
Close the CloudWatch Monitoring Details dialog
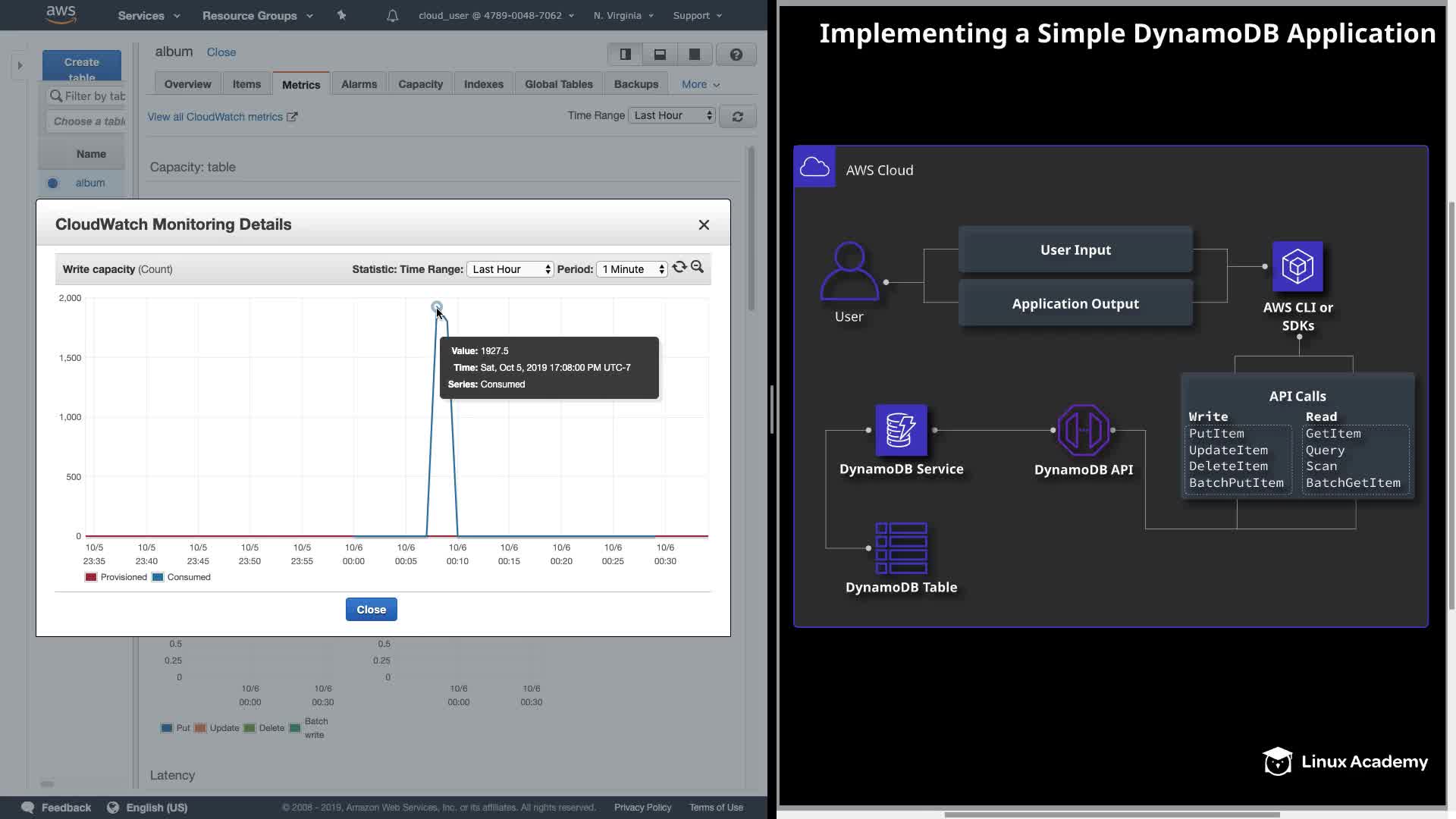[704, 224]
